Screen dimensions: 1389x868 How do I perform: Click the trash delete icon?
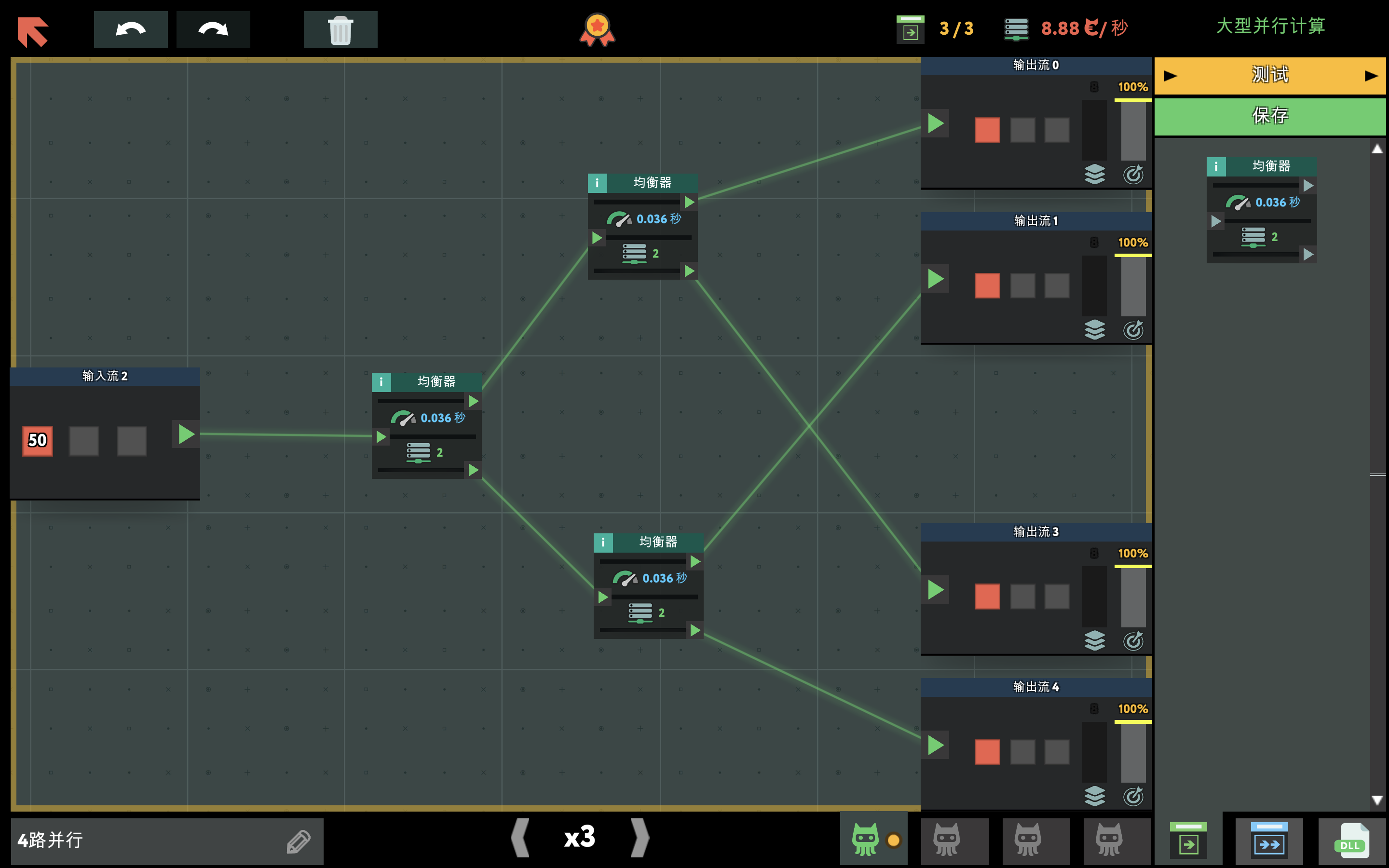pyautogui.click(x=340, y=29)
